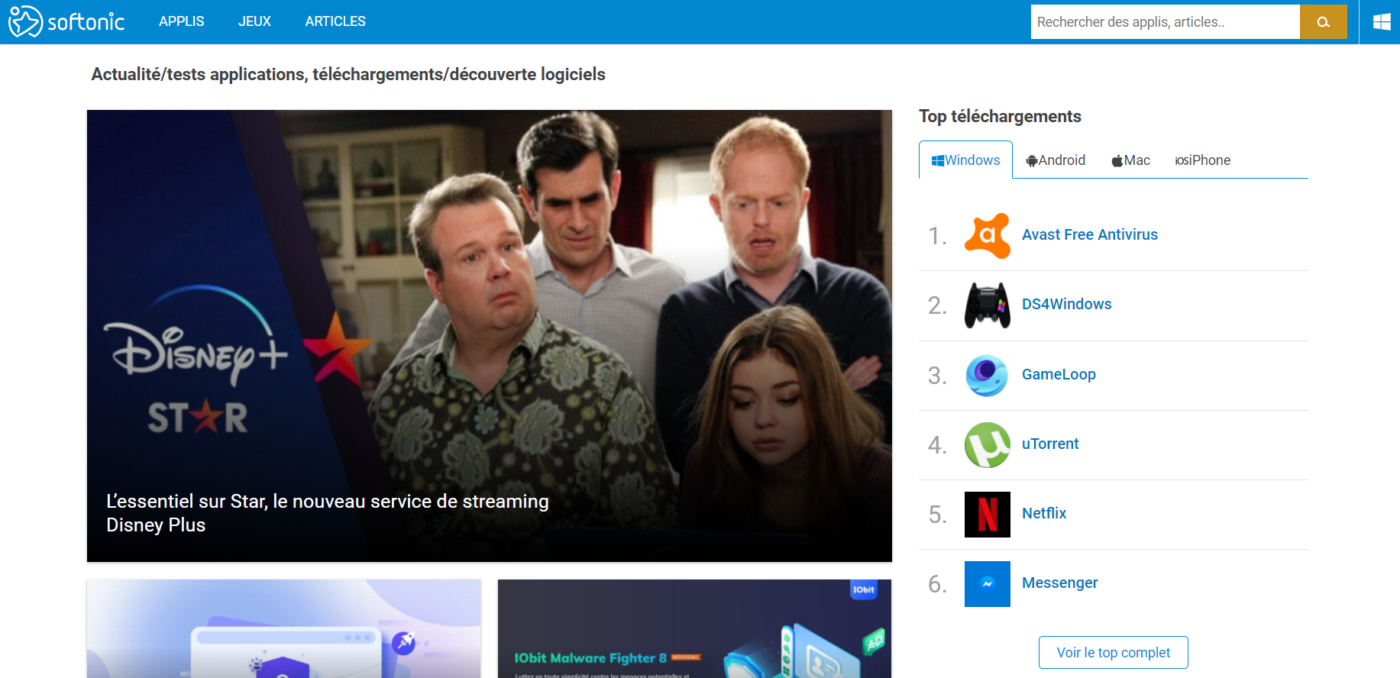Image resolution: width=1400 pixels, height=678 pixels.
Task: Open the Netflix link
Action: [x=1044, y=513]
